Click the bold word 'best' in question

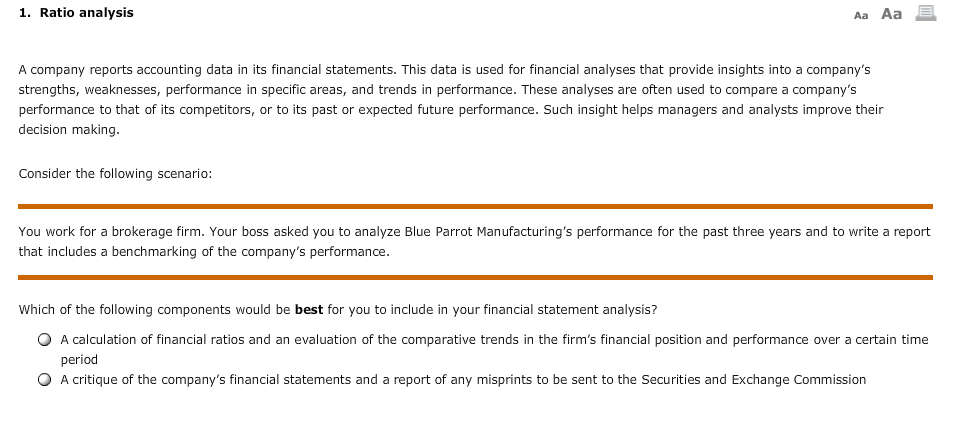pyautogui.click(x=309, y=309)
